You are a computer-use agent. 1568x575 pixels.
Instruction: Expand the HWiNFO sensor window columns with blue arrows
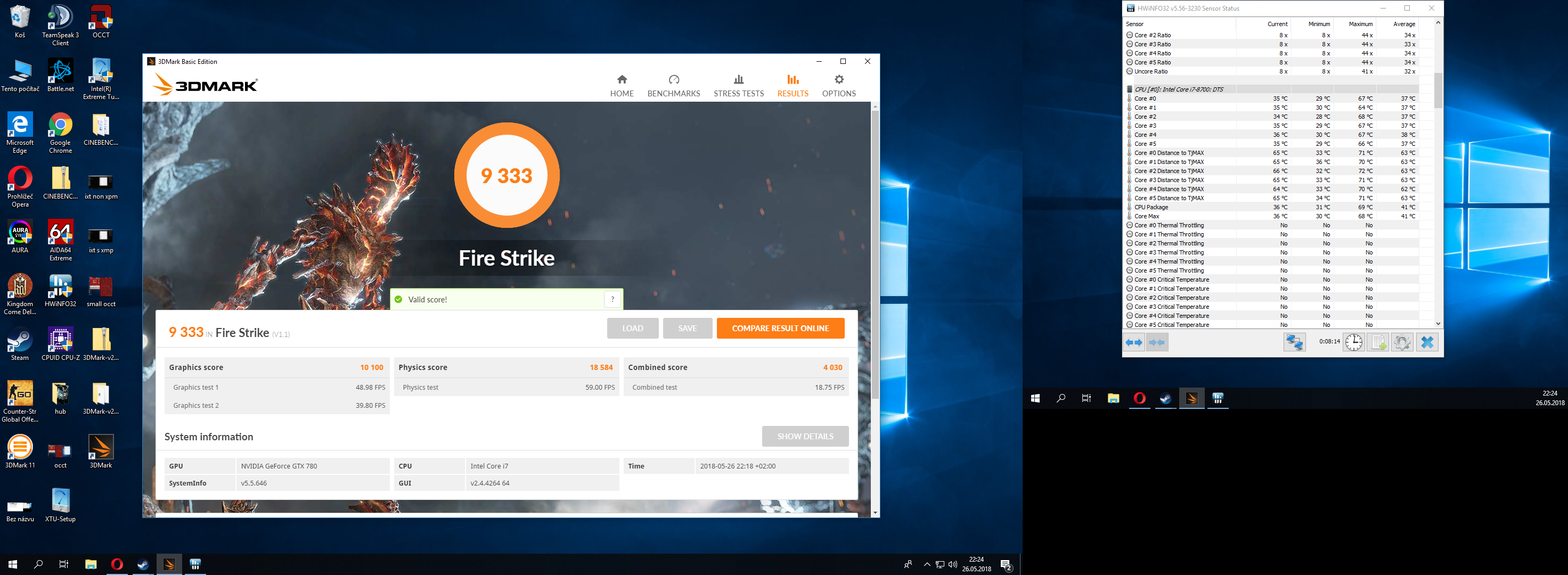coord(1133,342)
